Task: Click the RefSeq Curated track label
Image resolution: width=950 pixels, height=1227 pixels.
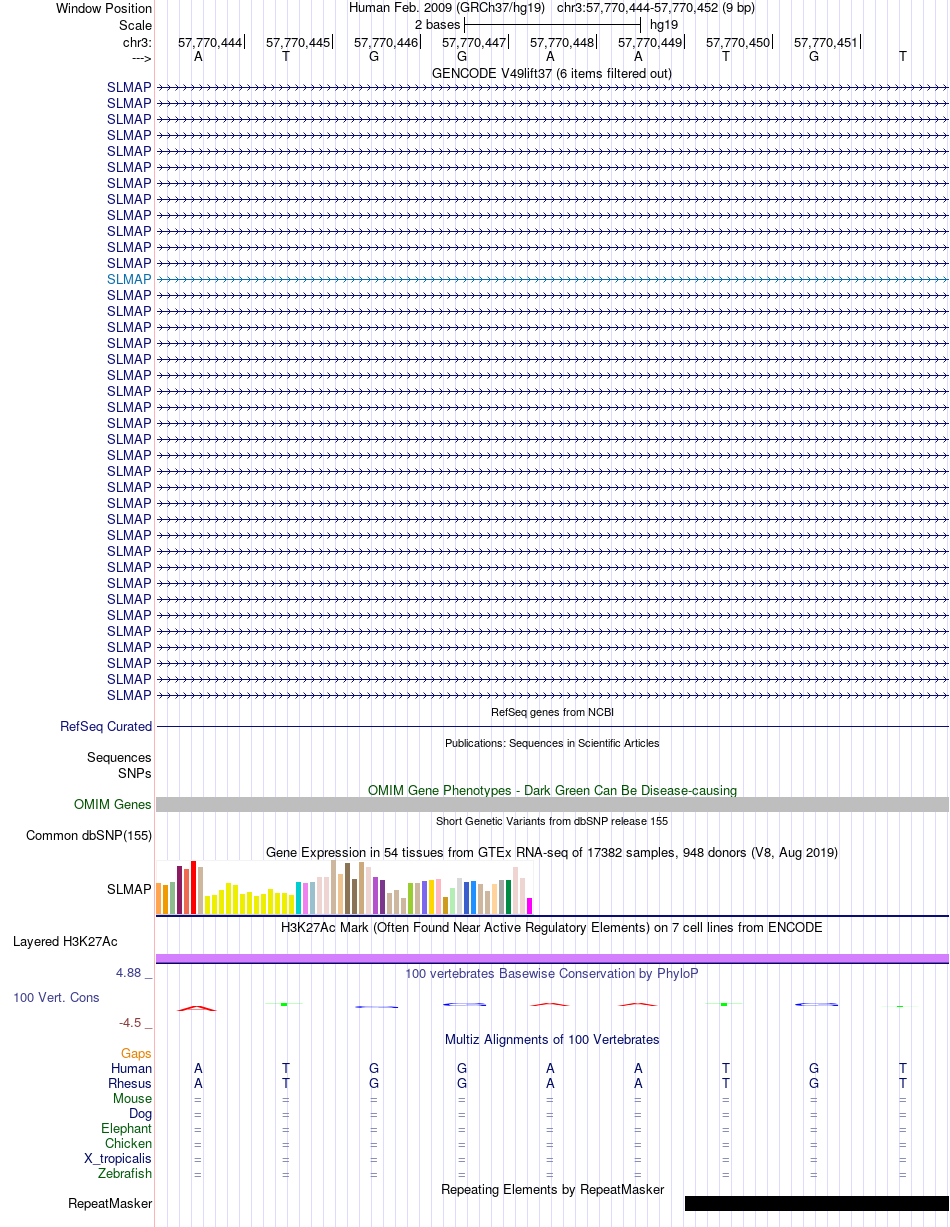Action: tap(106, 726)
